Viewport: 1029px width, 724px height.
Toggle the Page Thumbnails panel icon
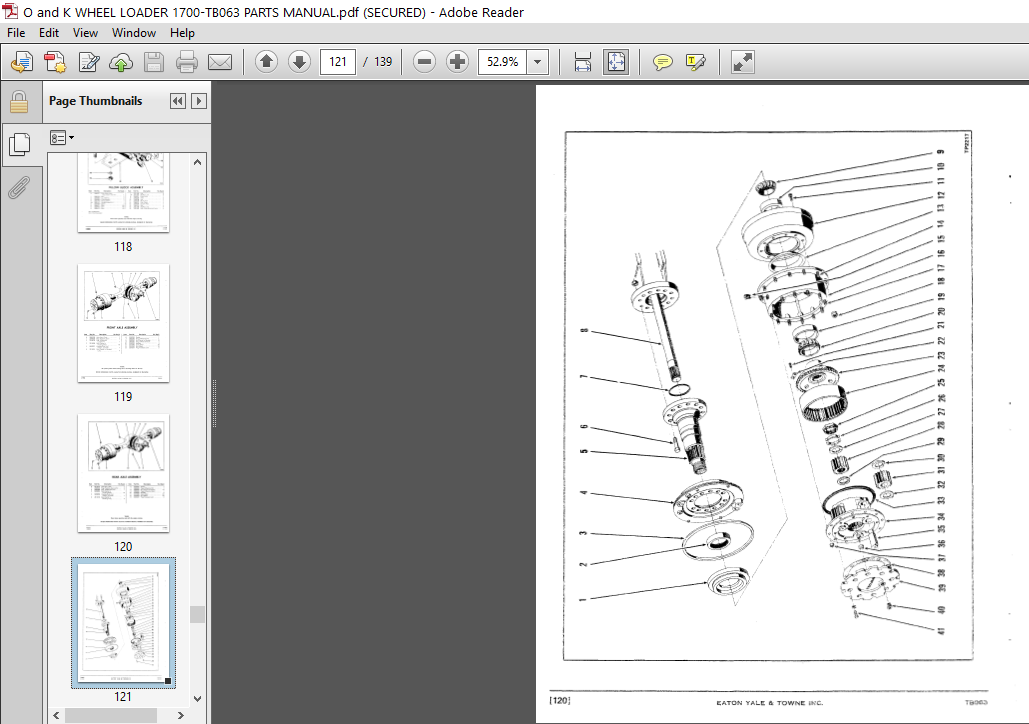pyautogui.click(x=20, y=144)
